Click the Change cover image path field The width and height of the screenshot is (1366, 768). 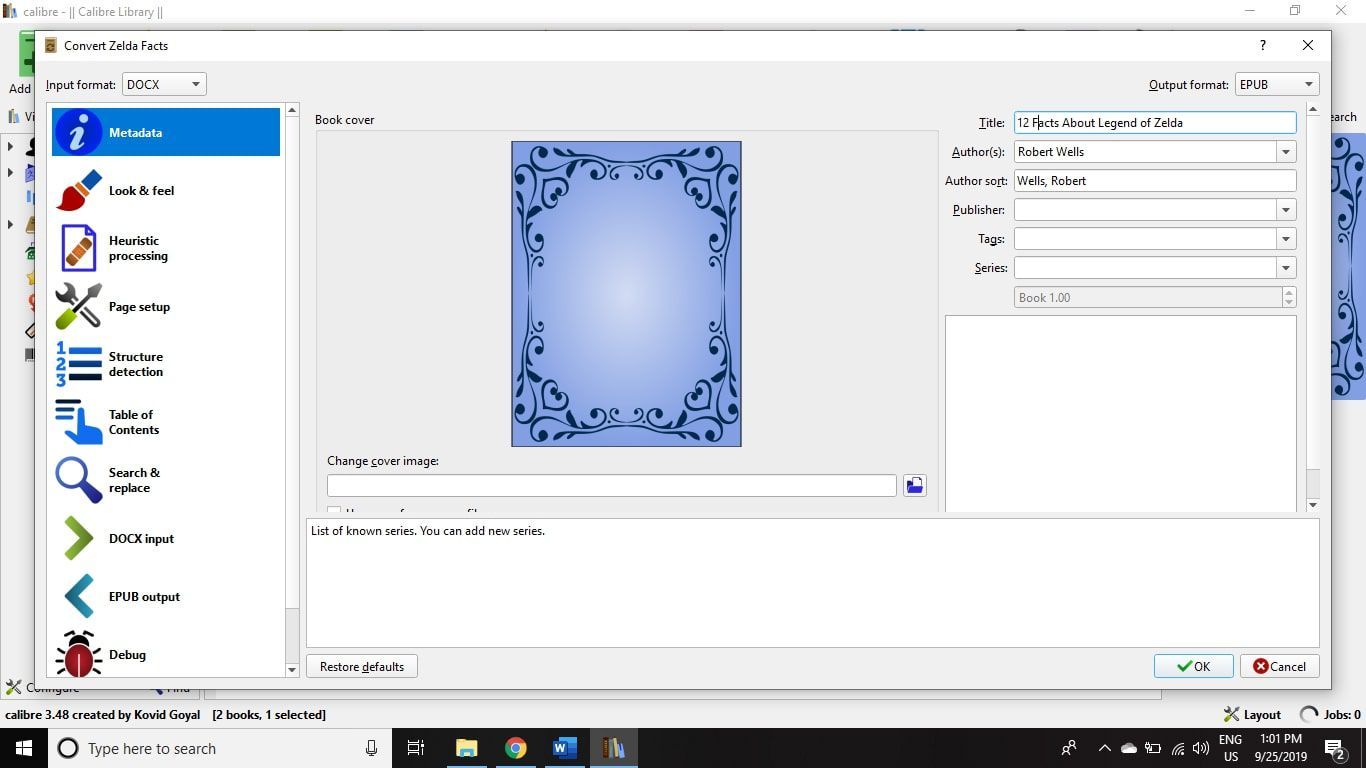click(612, 485)
